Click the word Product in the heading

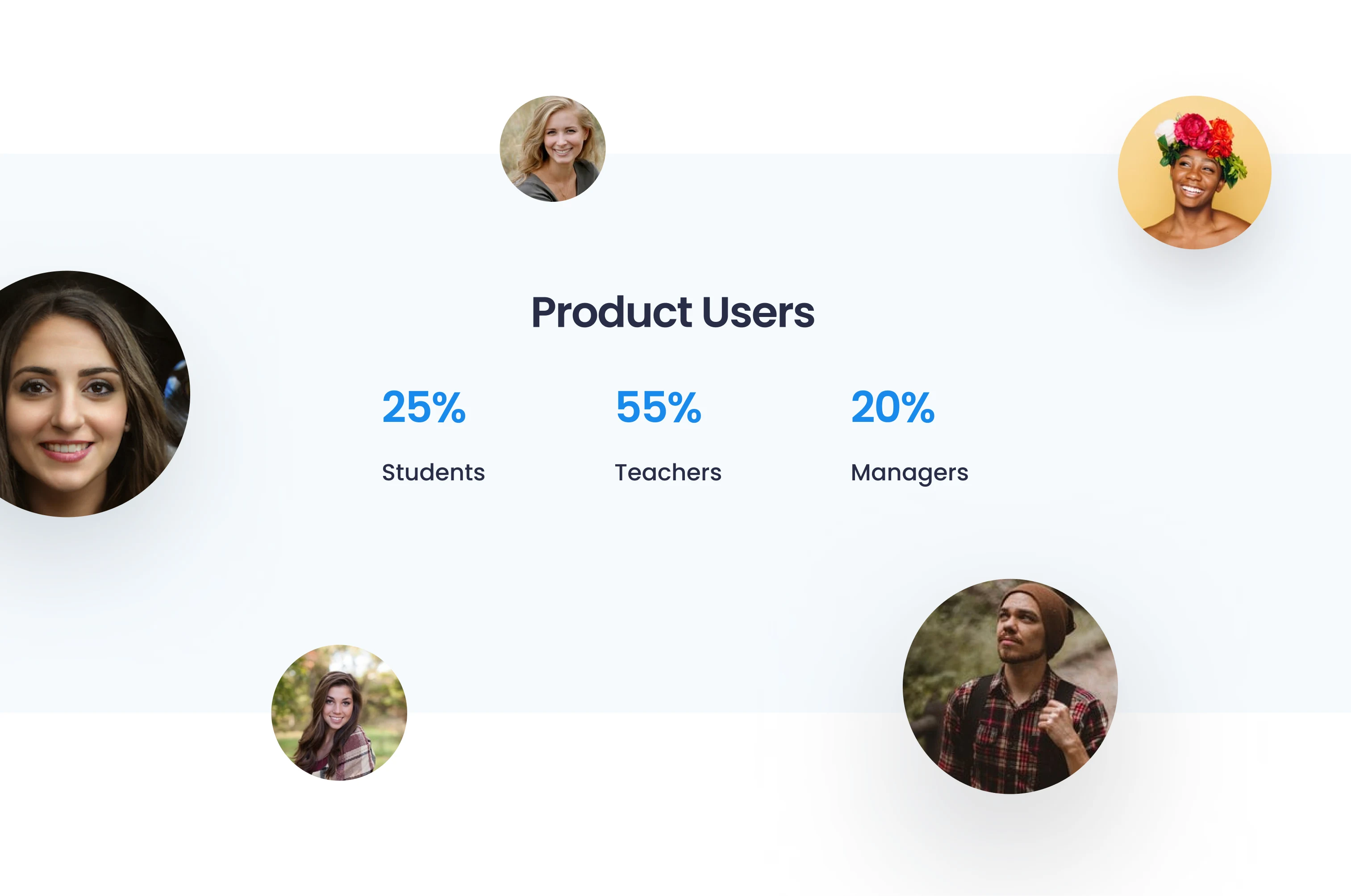tap(612, 313)
